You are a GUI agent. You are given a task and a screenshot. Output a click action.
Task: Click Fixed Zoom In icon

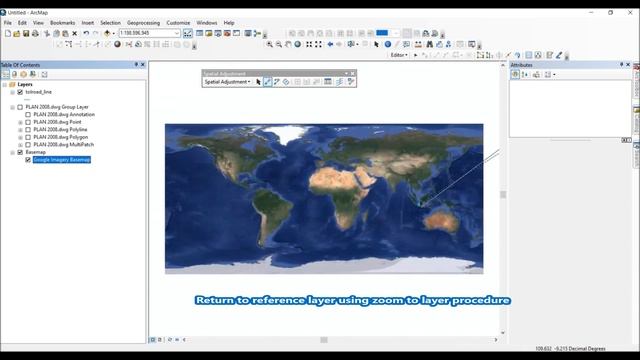pyautogui.click(x=309, y=44)
